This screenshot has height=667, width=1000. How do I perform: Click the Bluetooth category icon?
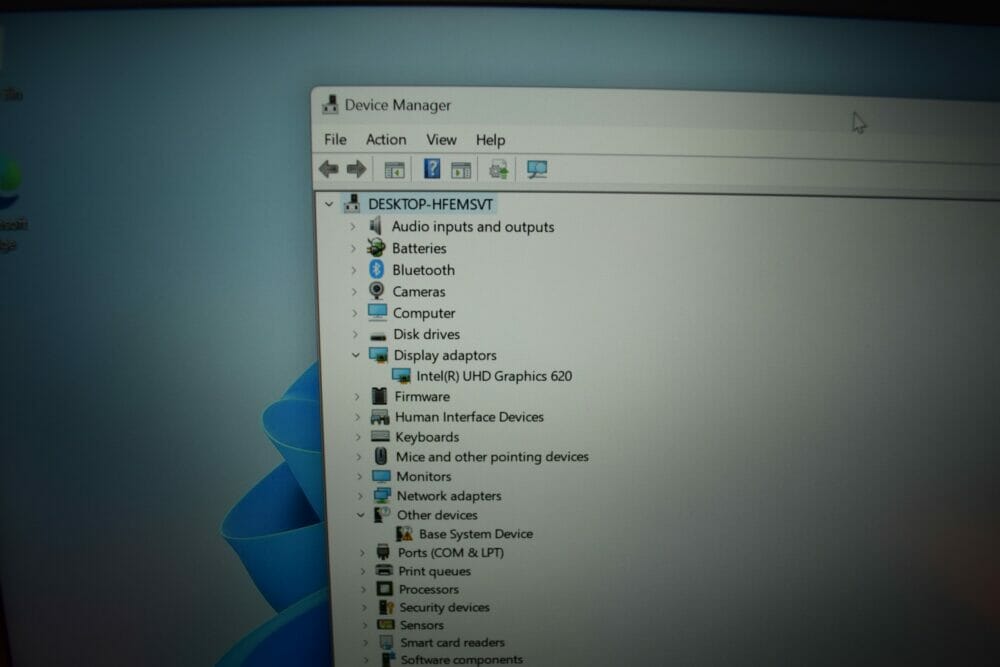click(x=376, y=269)
